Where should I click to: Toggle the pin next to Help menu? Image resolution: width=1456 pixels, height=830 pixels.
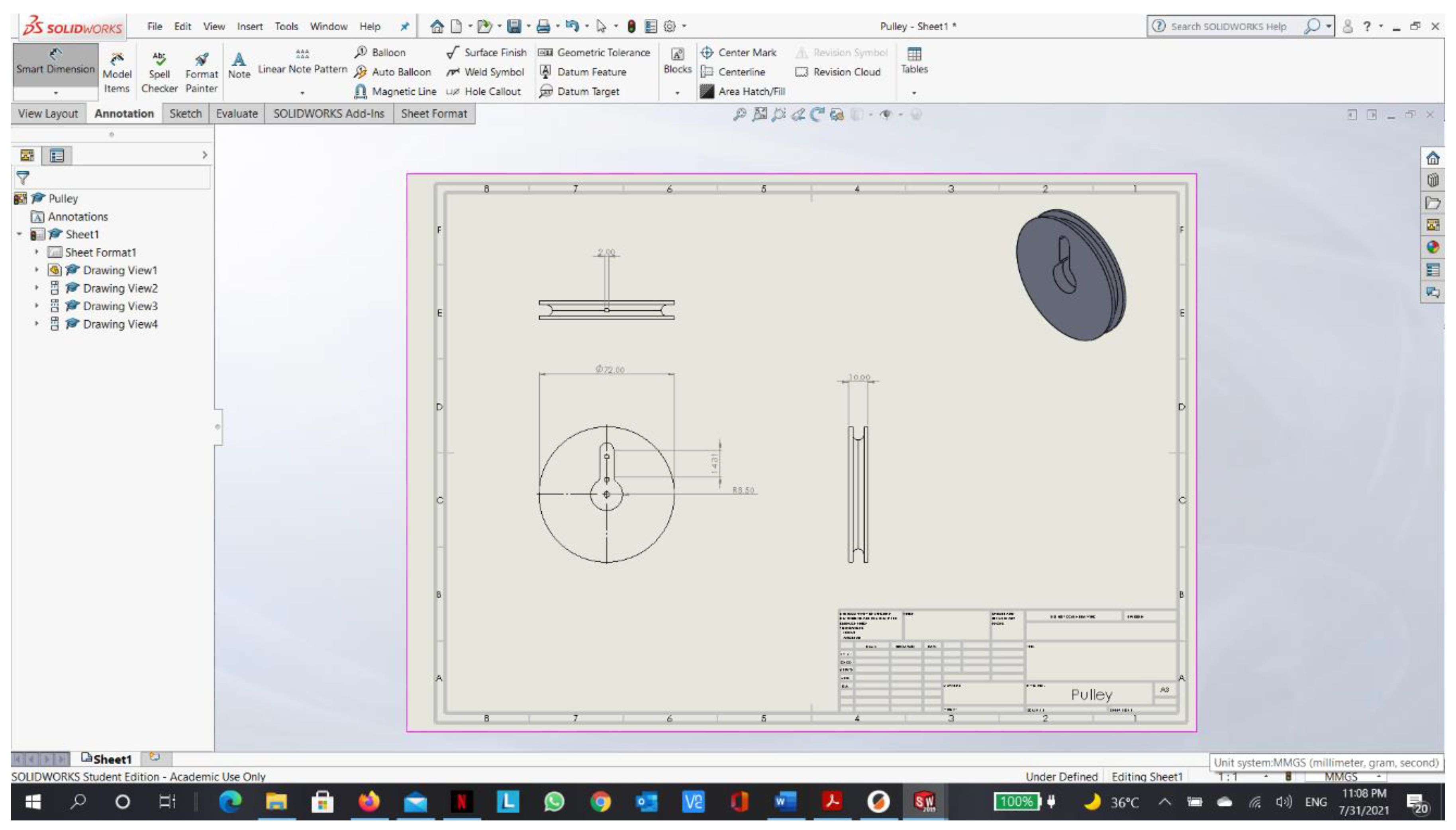pos(404,26)
